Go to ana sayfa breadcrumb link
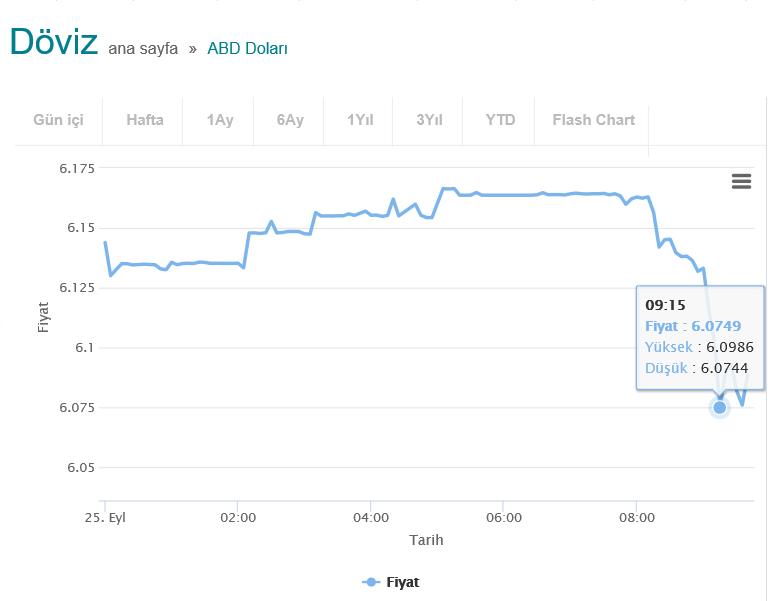 coord(143,48)
